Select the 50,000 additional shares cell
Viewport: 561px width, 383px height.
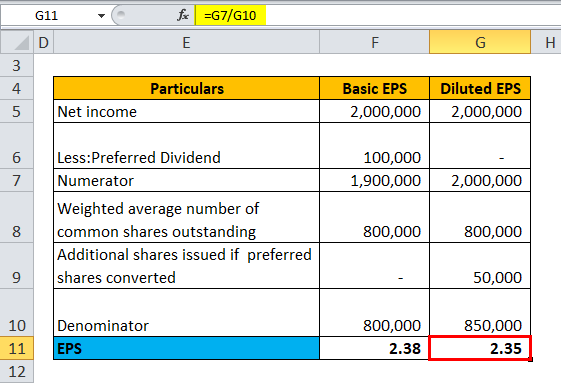[x=480, y=266]
